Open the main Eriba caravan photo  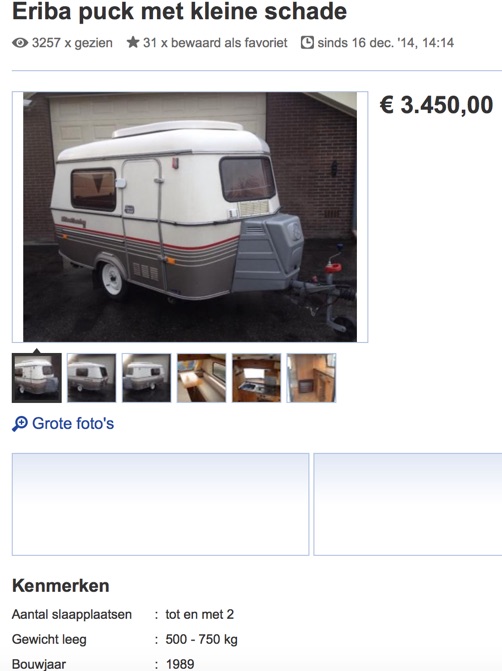190,217
